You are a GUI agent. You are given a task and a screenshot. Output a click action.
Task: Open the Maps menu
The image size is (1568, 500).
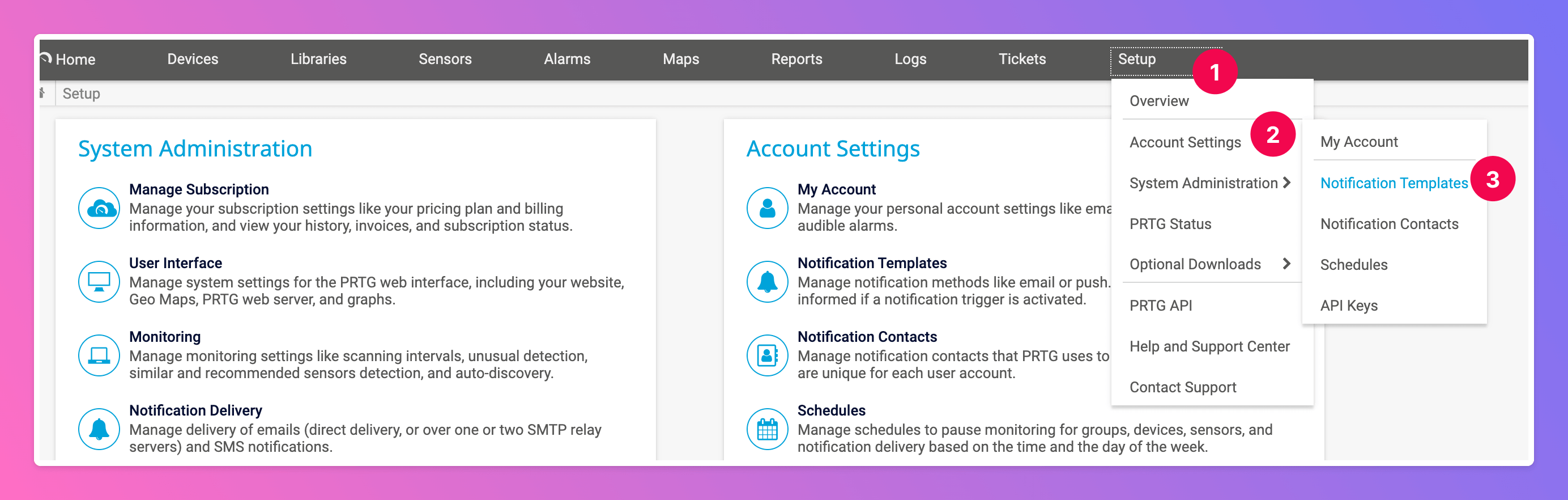[680, 59]
